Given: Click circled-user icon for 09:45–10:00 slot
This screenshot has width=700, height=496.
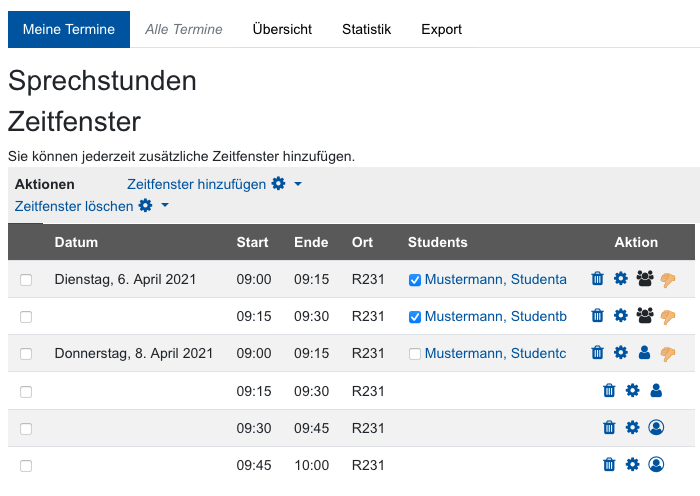Looking at the screenshot, I should pyautogui.click(x=656, y=465).
